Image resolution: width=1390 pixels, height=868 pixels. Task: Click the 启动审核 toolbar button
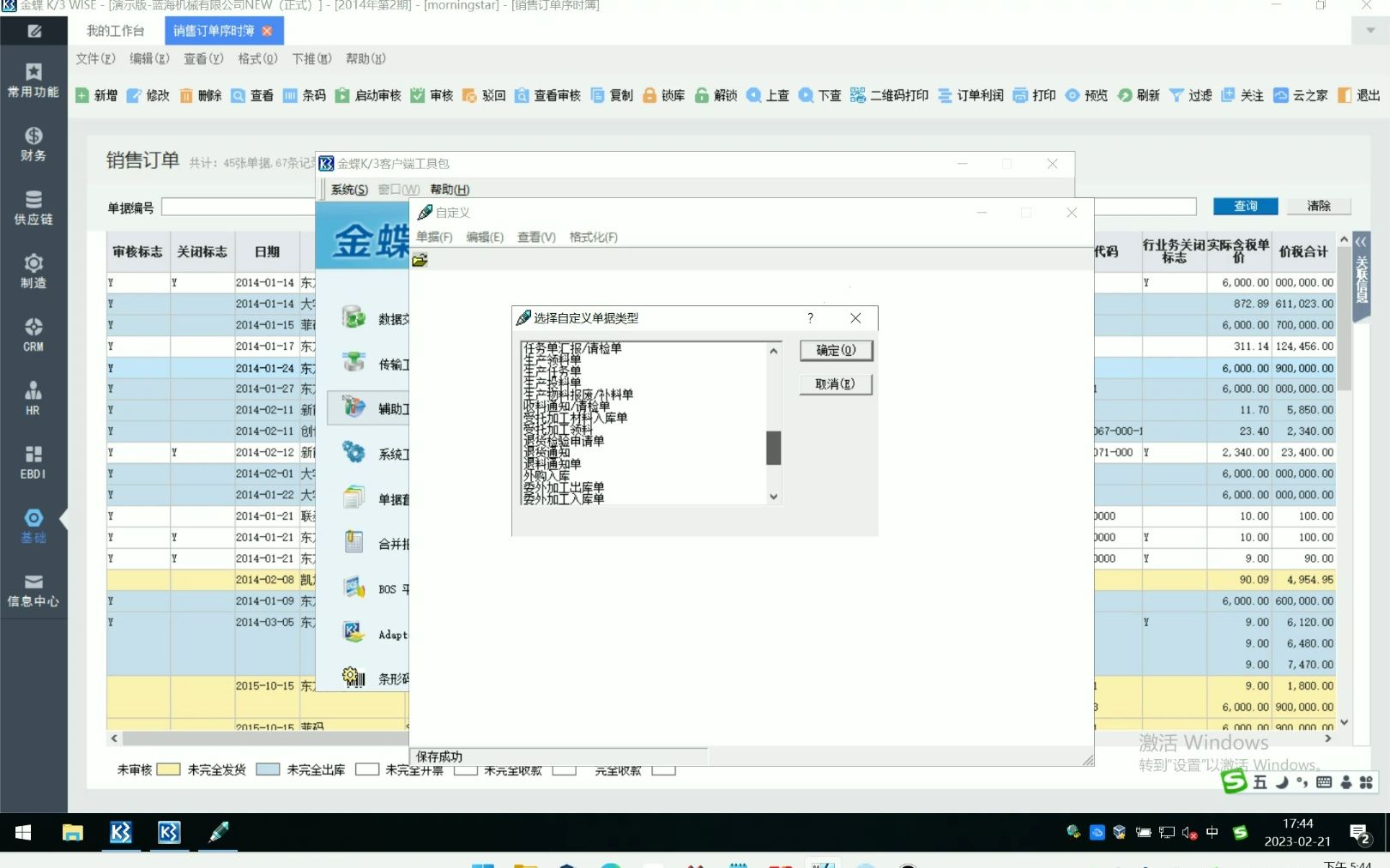click(368, 95)
